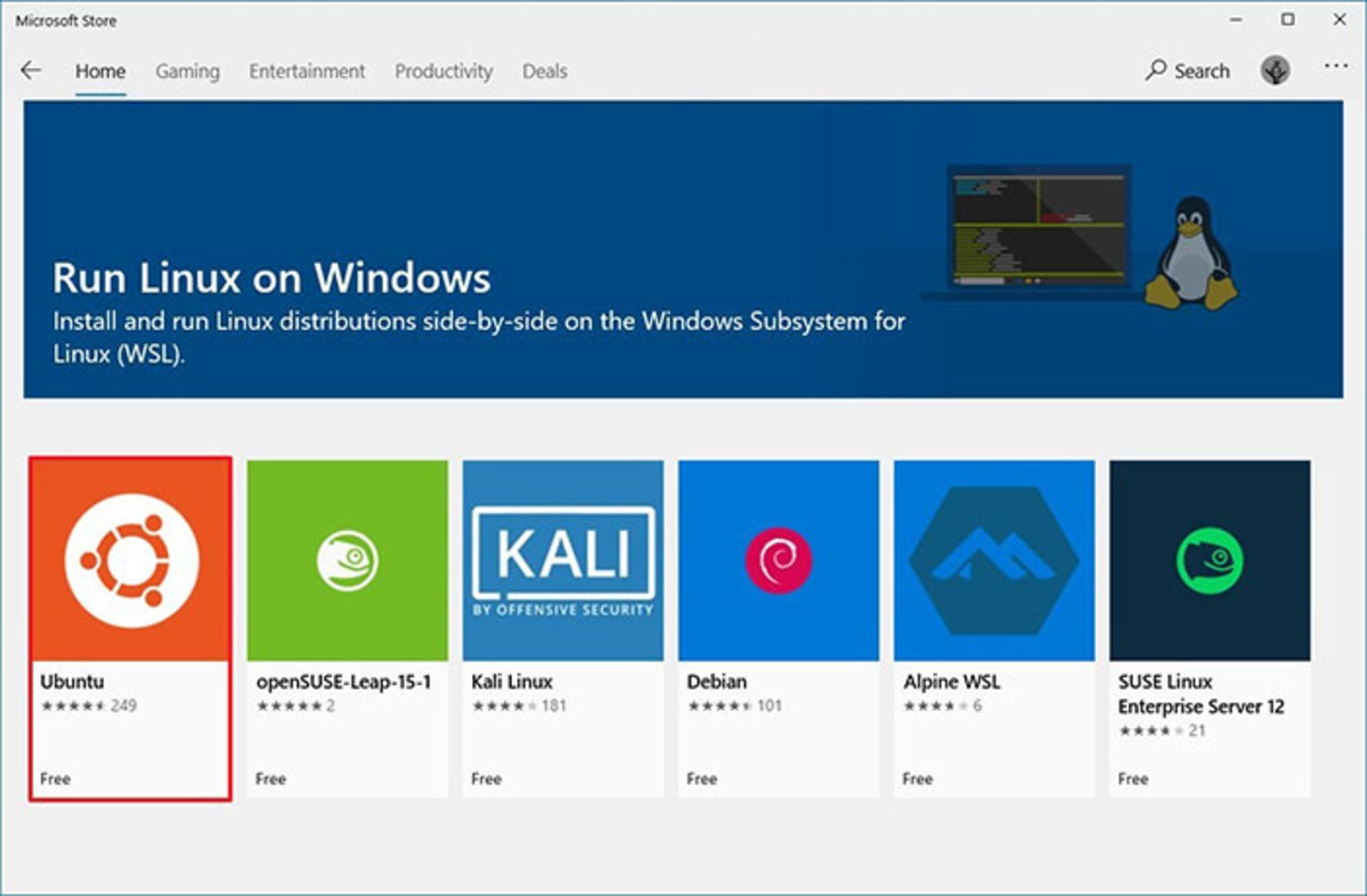Click the Ubuntu rating with 249 reviews
Screen dimensions: 1367x896
89,705
